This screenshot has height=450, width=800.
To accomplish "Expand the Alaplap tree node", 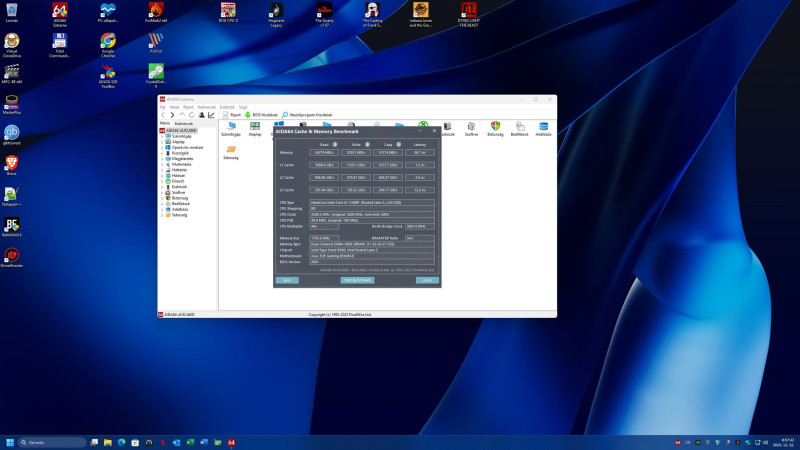I will 164,142.
